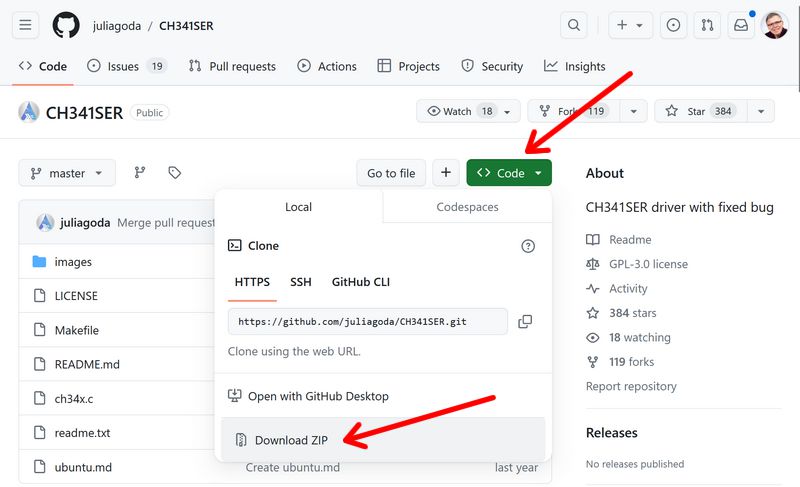Open the Insights tab

574,66
